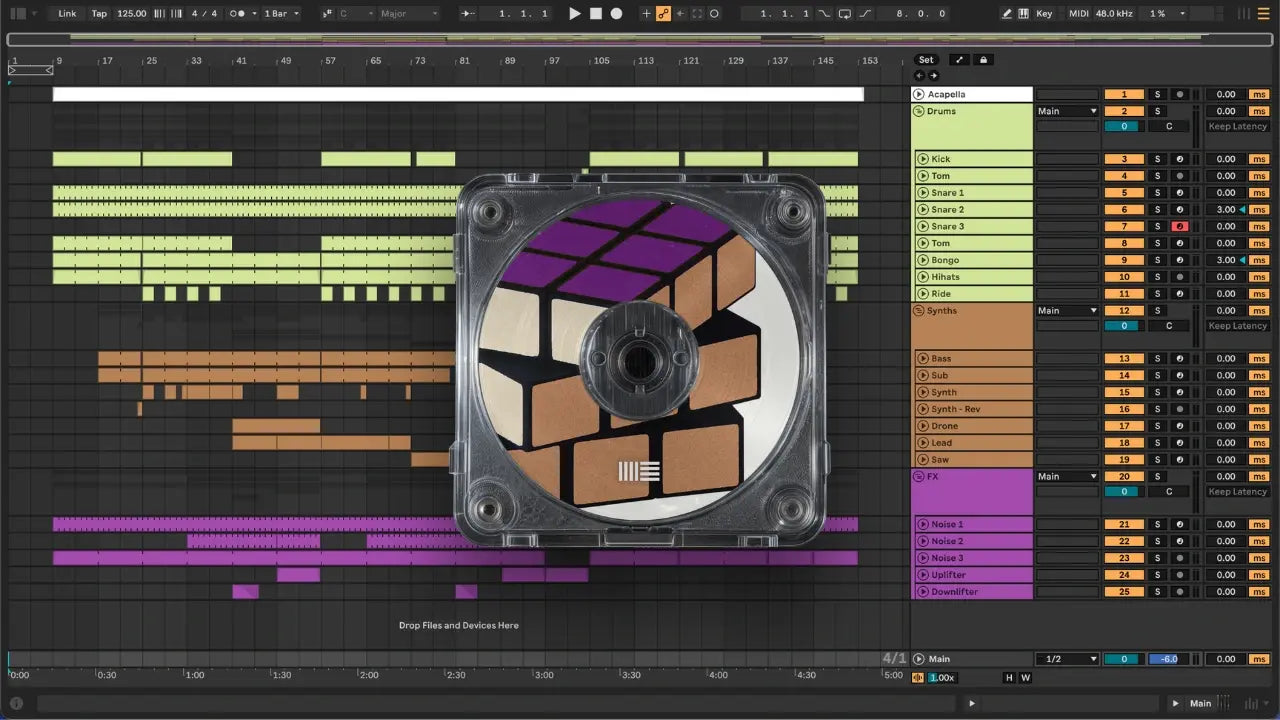Open the 1 Bar quantization dropdown
Image resolution: width=1280 pixels, height=720 pixels.
tap(281, 14)
